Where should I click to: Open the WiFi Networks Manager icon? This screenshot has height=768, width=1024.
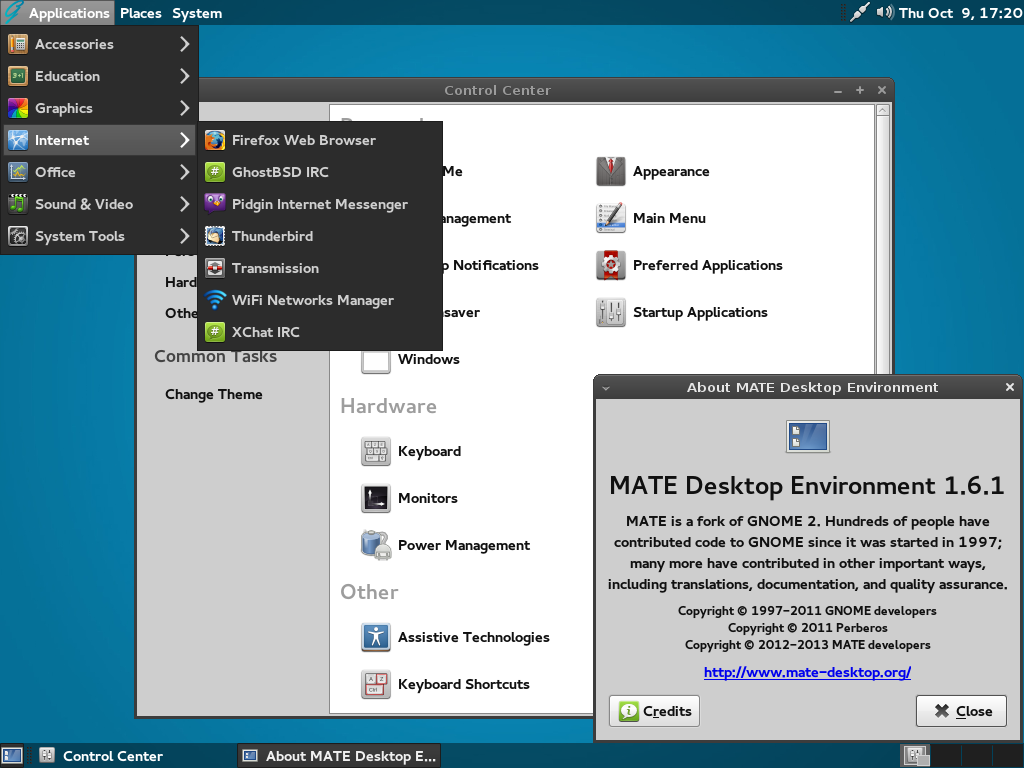pos(215,300)
